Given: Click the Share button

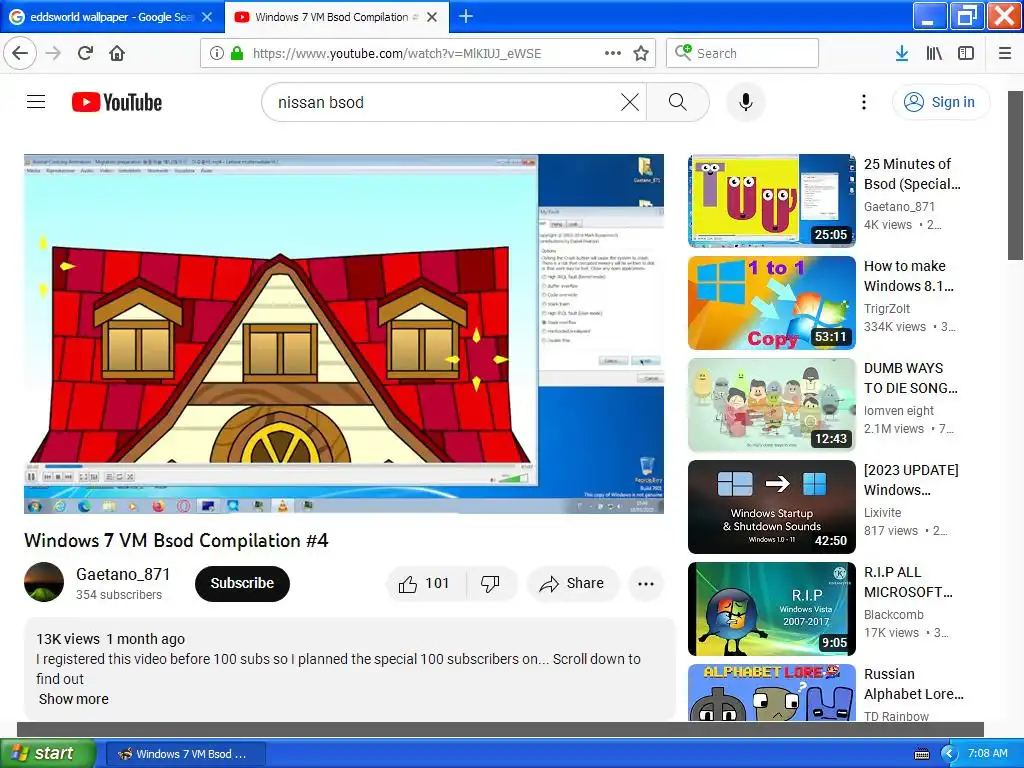Looking at the screenshot, I should [x=572, y=583].
